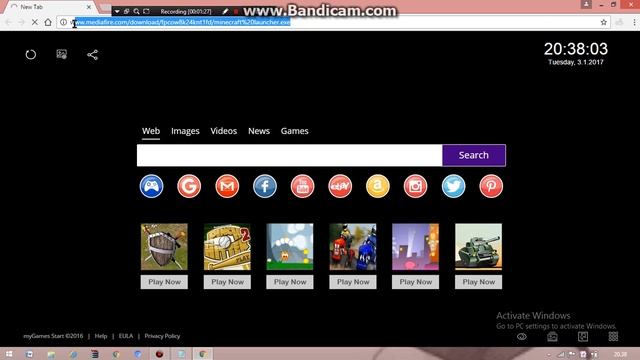Open the Amazon shortcut icon
640x360 pixels.
378,186
